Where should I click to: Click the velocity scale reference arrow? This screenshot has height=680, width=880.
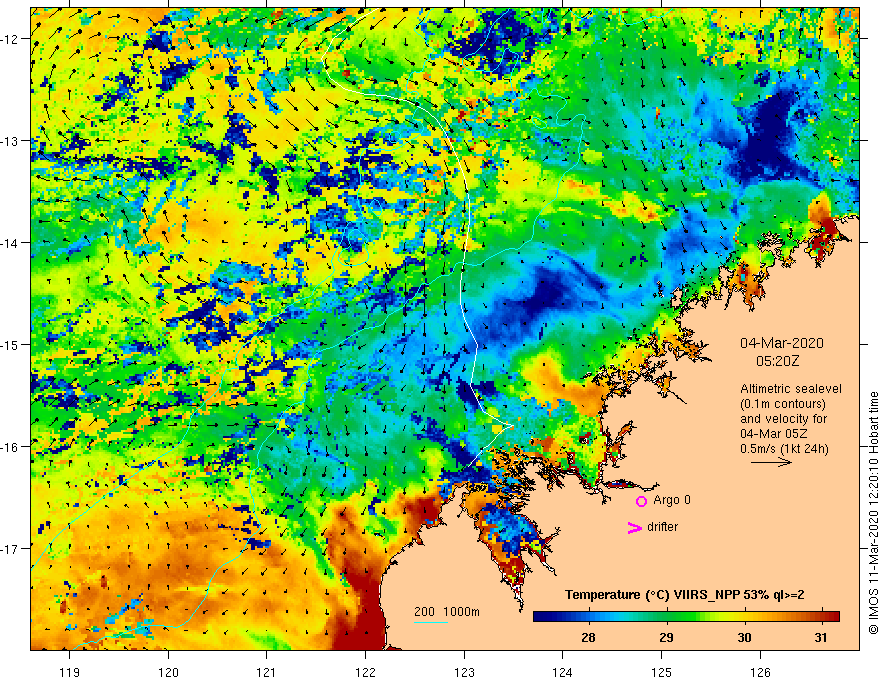pos(771,462)
